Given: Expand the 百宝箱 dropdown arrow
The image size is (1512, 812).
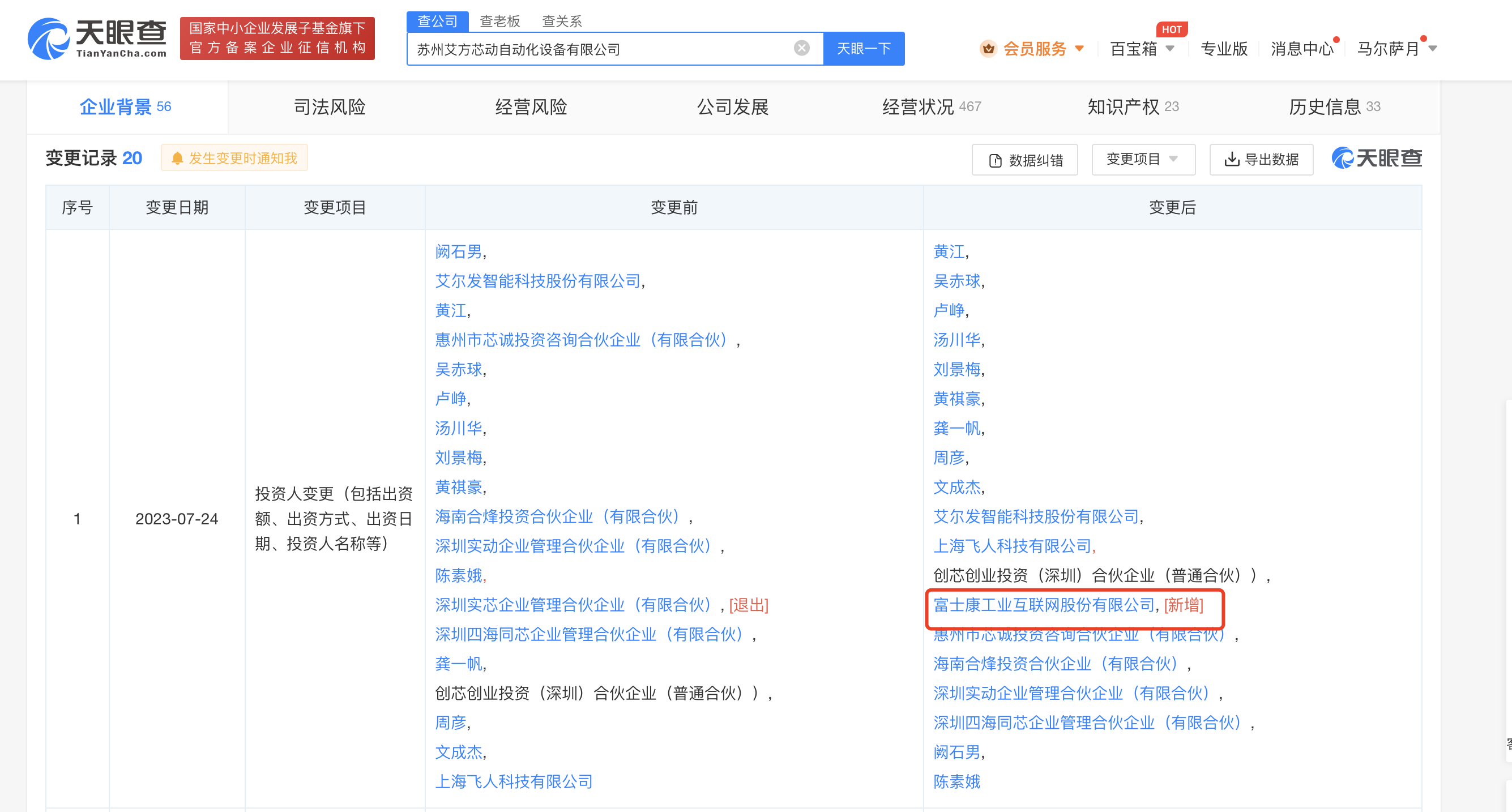Looking at the screenshot, I should tap(1170, 49).
